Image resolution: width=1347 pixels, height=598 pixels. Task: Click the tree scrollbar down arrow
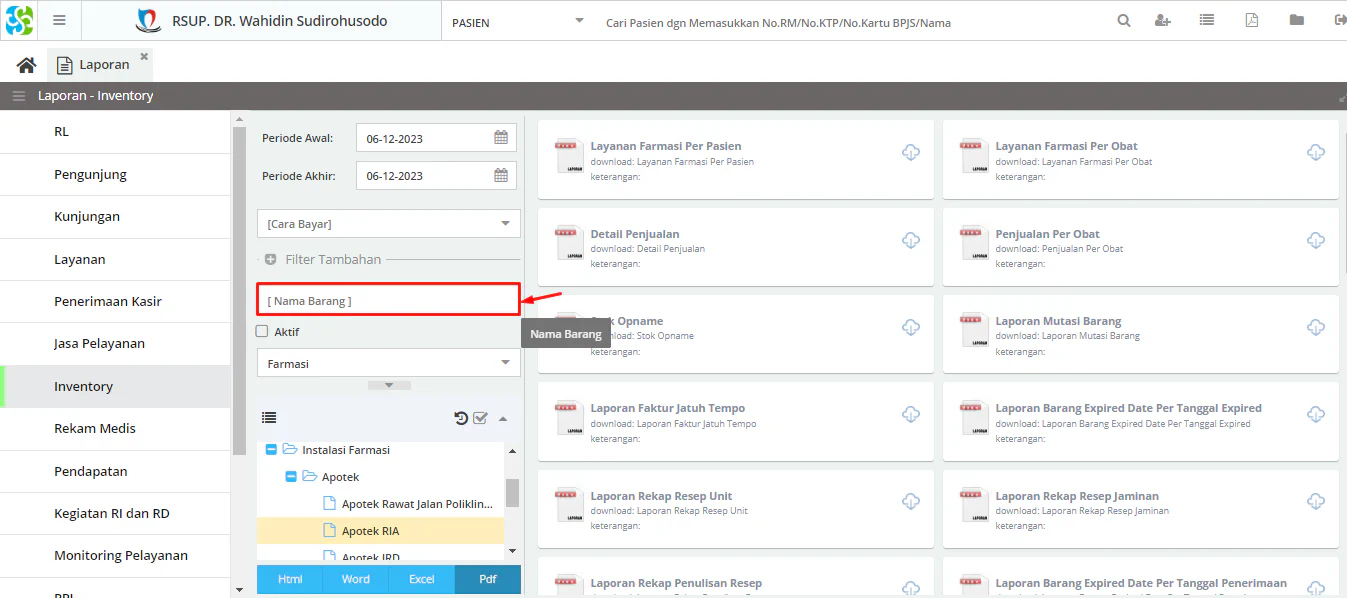512,551
